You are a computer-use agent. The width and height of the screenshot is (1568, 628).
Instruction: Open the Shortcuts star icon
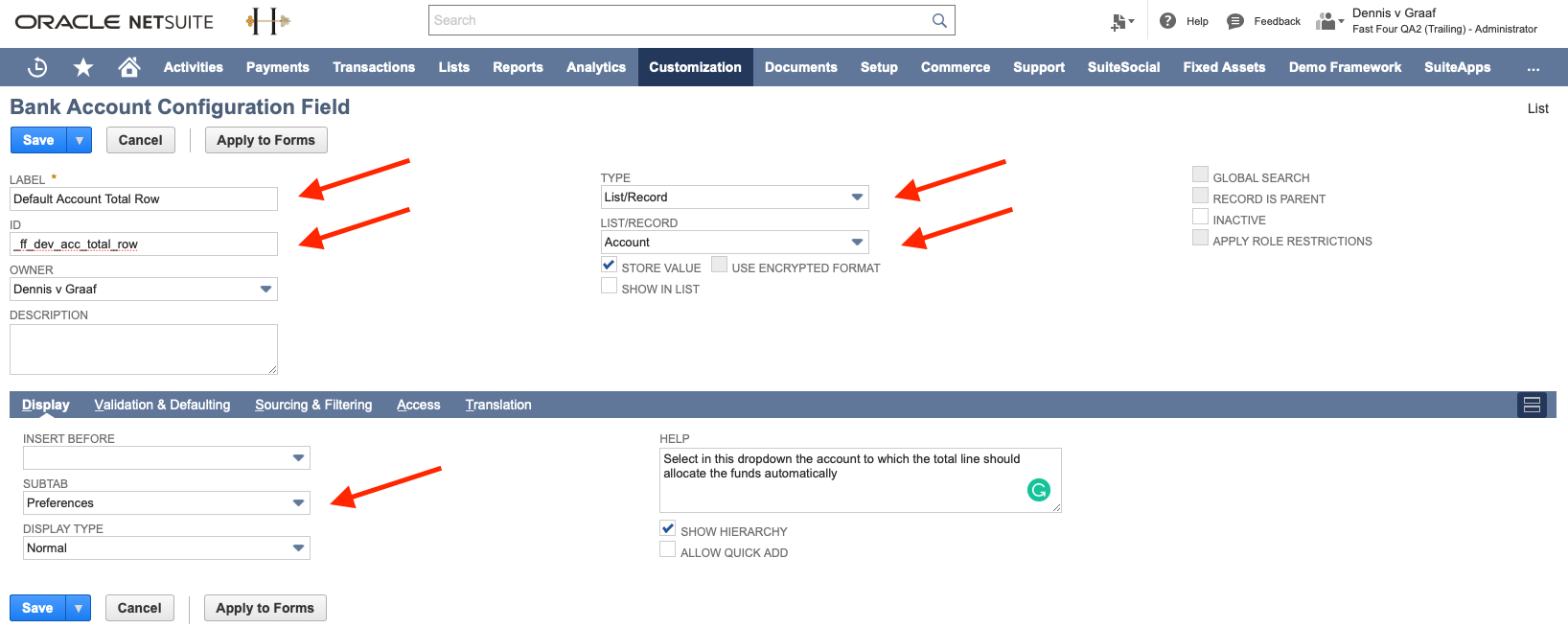[83, 67]
